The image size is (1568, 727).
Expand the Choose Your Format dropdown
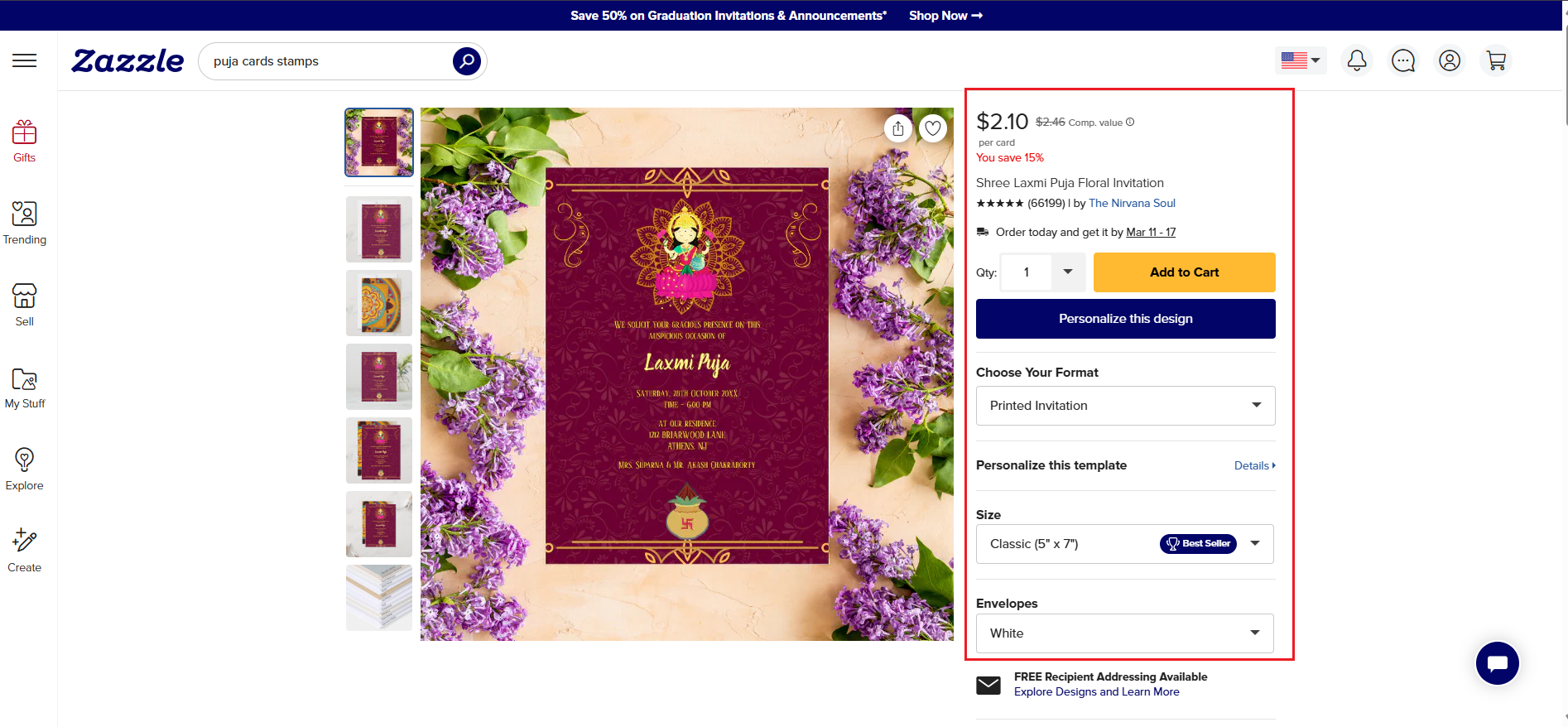[1125, 406]
